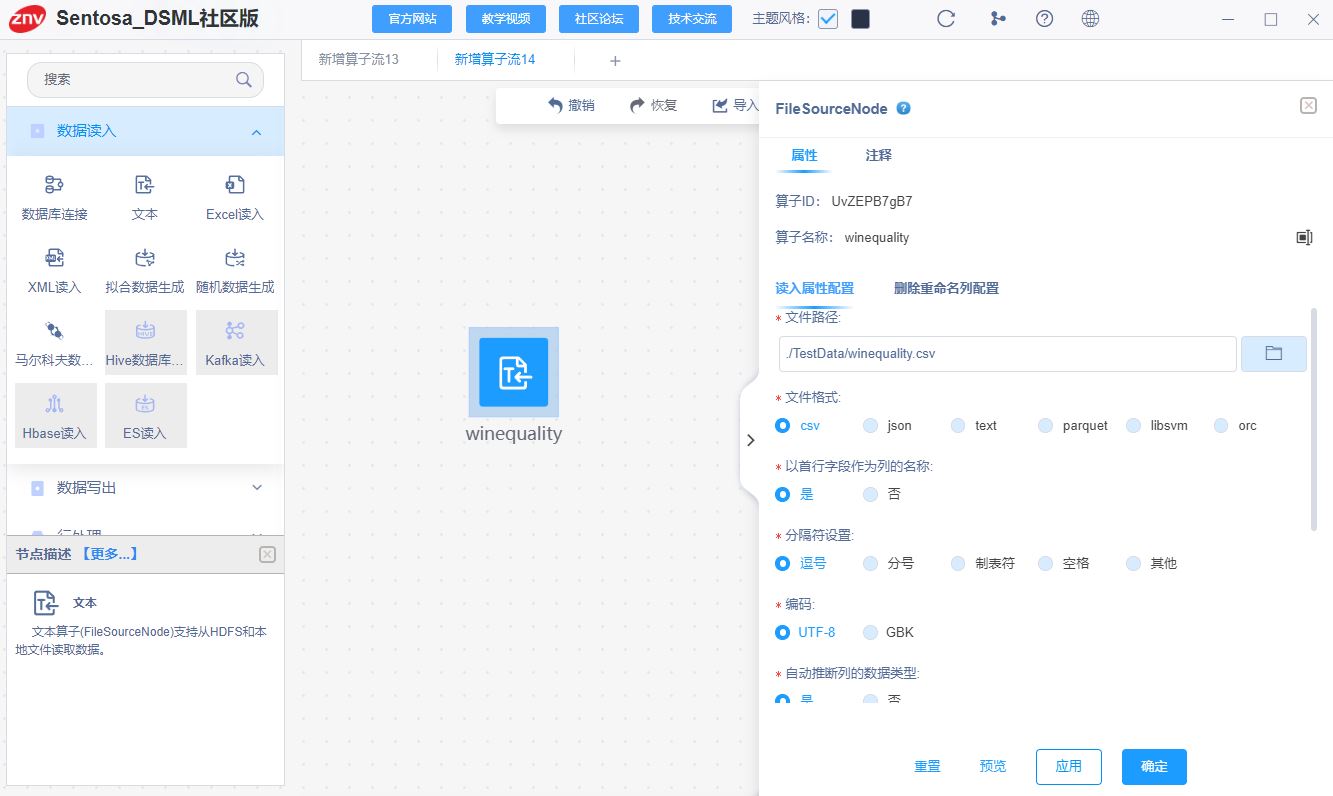Select the Kafka读入 node icon
This screenshot has height=796, width=1333.
[235, 331]
